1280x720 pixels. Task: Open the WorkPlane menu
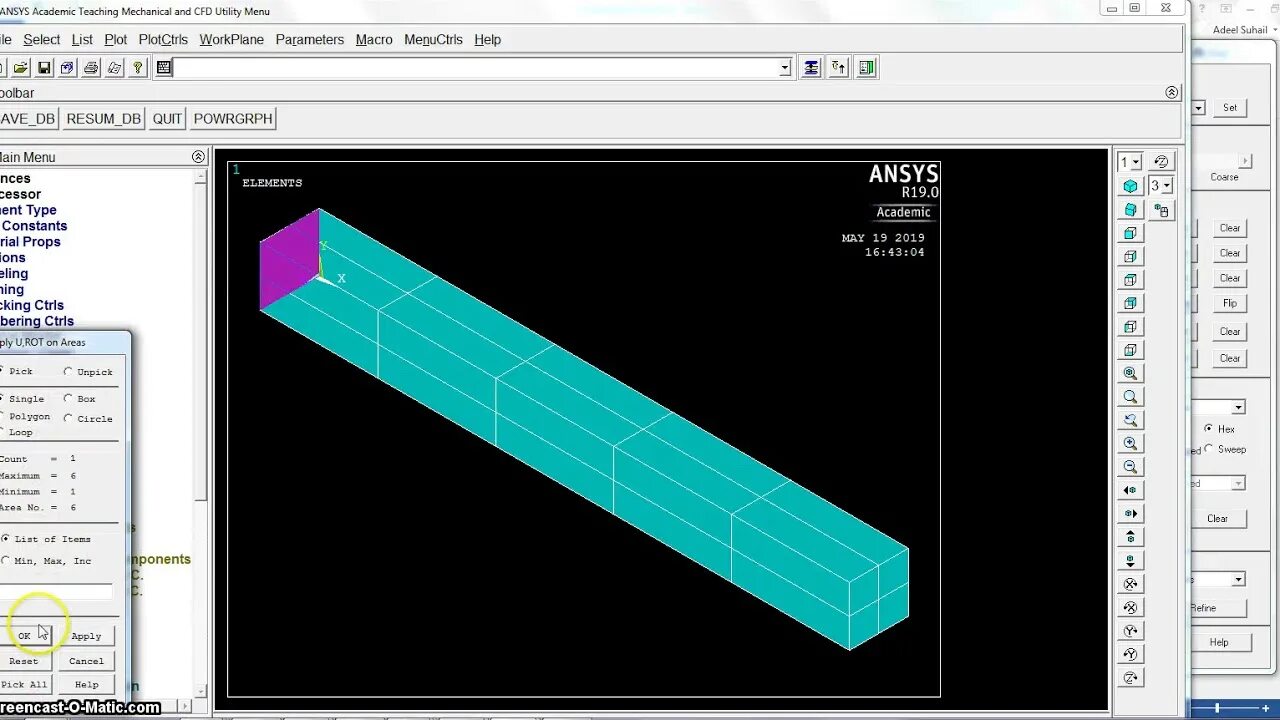(x=232, y=40)
